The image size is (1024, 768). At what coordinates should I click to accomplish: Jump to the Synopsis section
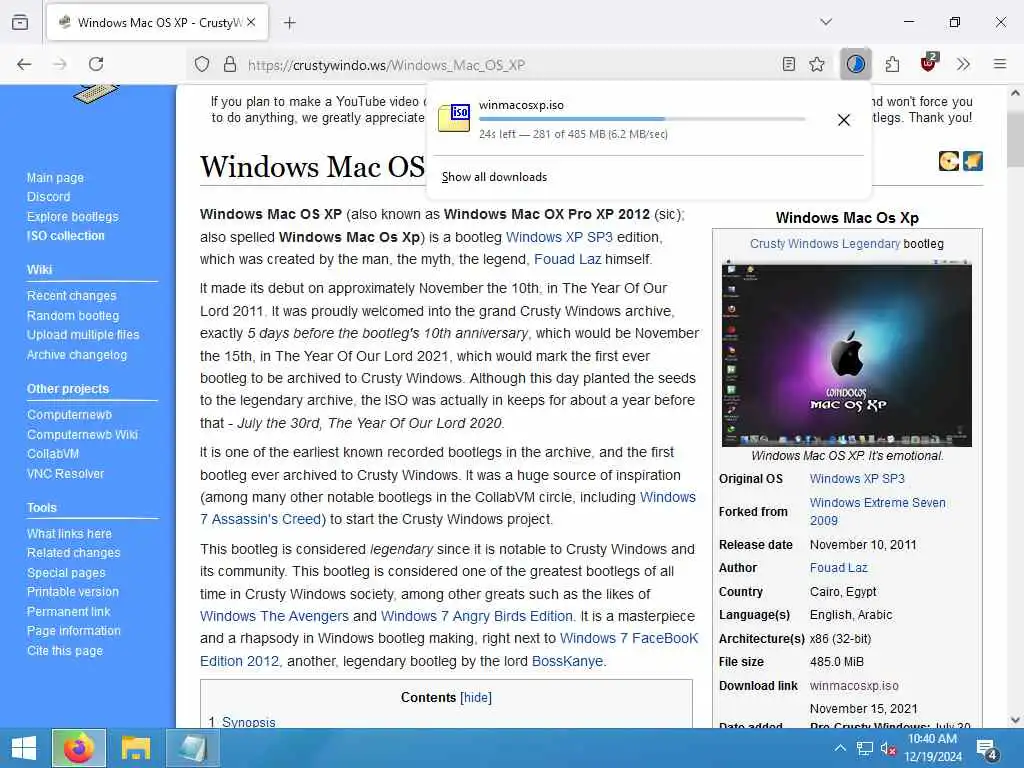(249, 722)
